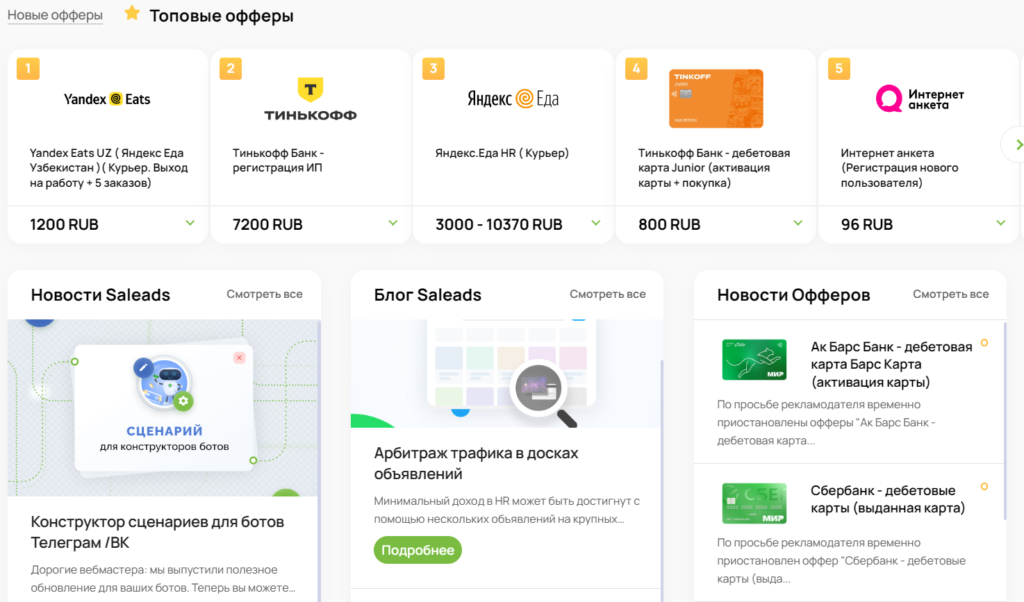The image size is (1024, 602).
Task: Expand the 3000 - 10370 RUB offer details
Action: coord(596,223)
